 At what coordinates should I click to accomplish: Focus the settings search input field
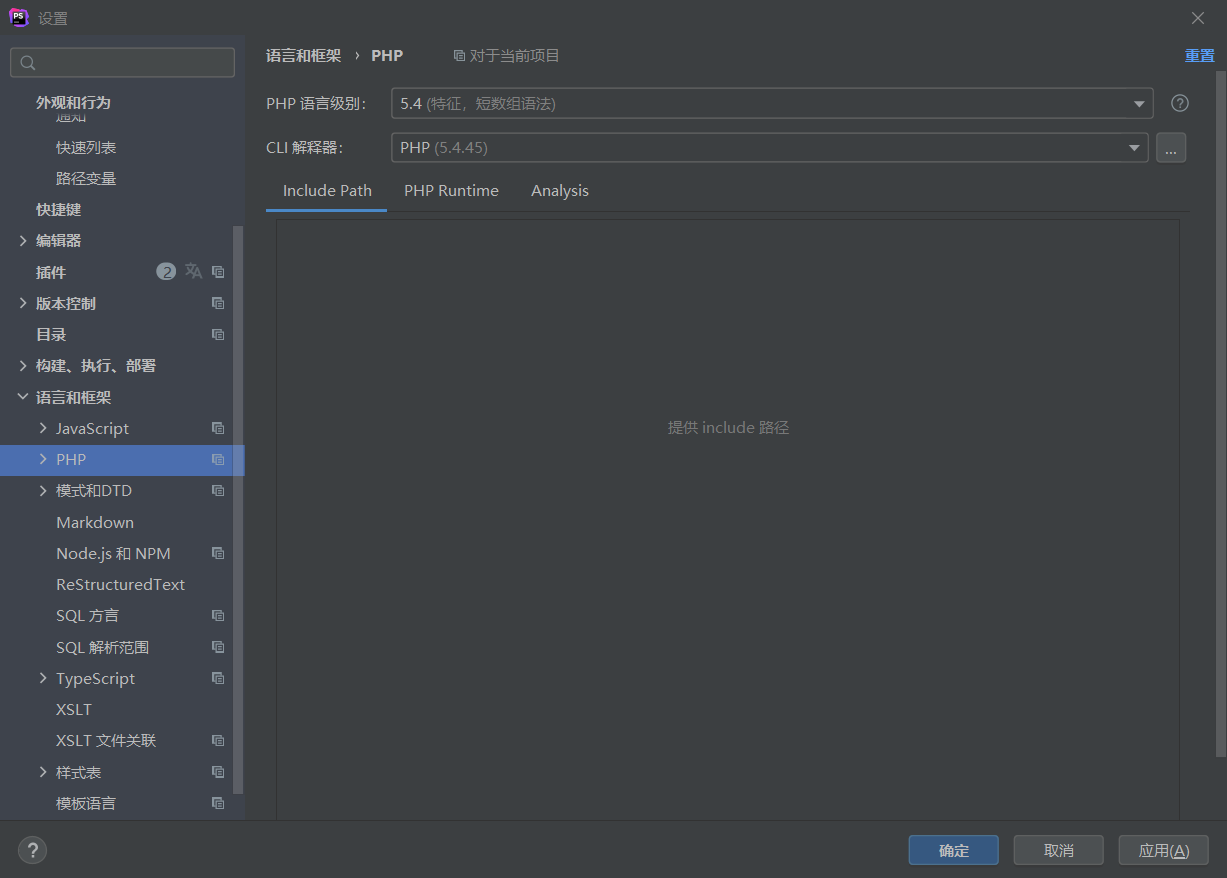122,62
